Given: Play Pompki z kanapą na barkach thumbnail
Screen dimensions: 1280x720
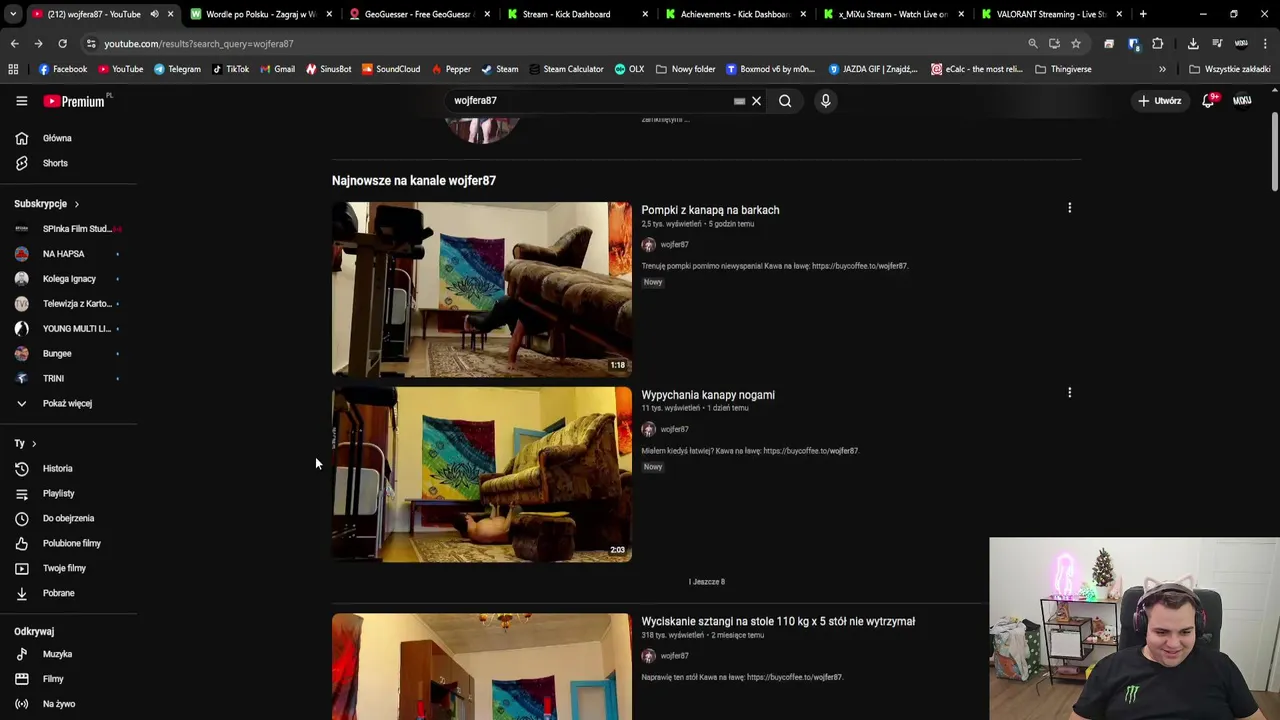Looking at the screenshot, I should coord(482,289).
